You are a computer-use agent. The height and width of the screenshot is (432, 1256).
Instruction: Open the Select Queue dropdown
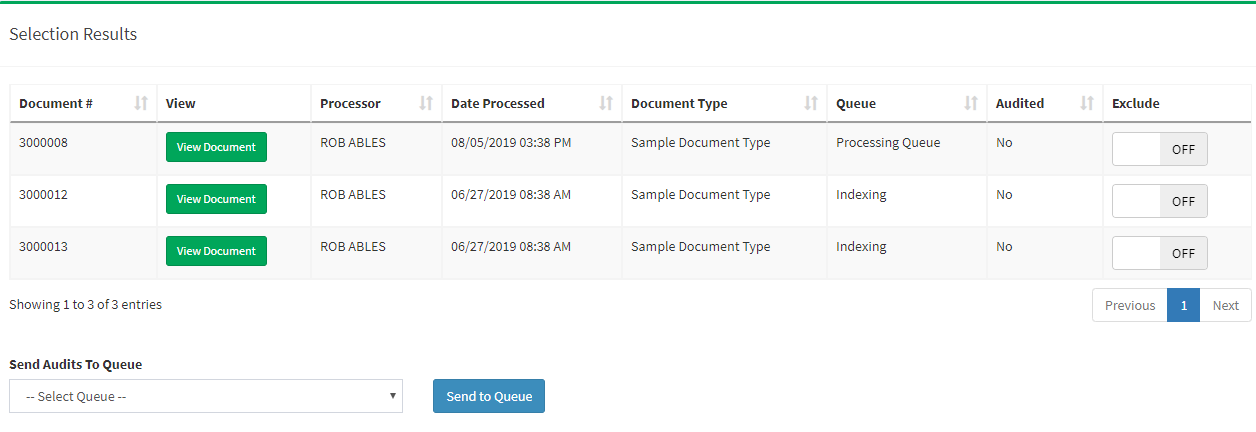pos(206,396)
